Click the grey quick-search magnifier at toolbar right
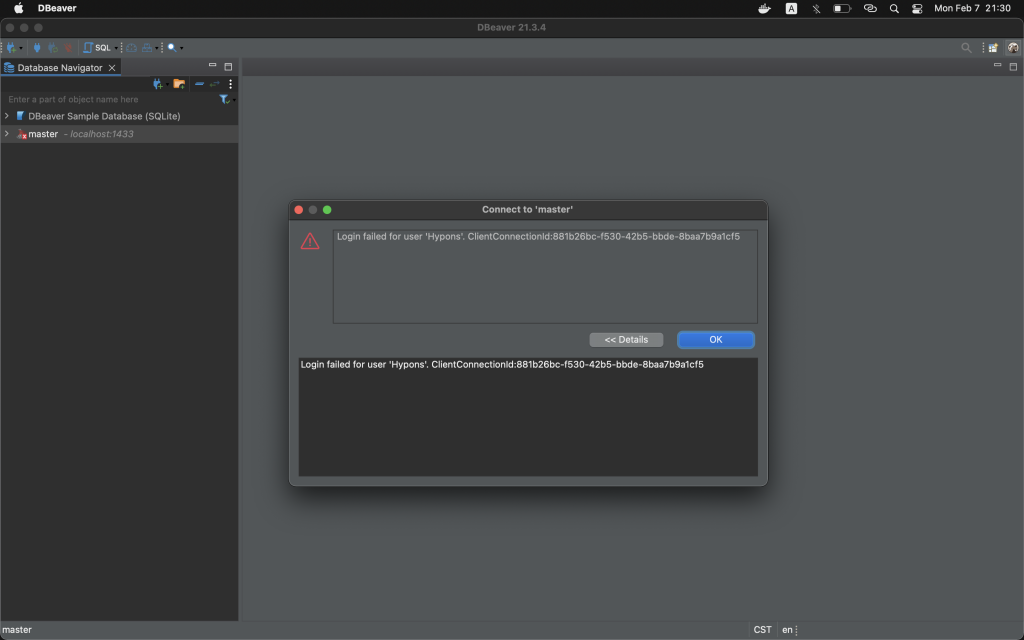Screen dimensions: 1024x640 pyautogui.click(x=966, y=48)
